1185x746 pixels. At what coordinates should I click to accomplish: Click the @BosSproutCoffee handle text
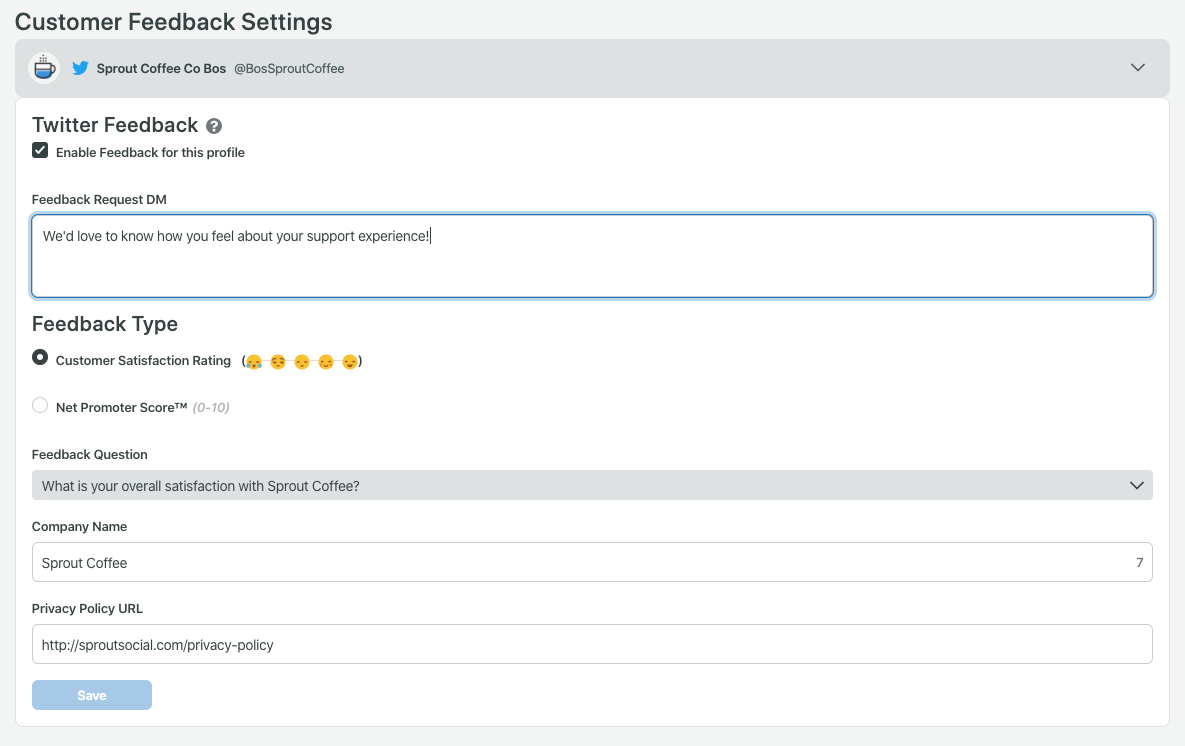(289, 69)
